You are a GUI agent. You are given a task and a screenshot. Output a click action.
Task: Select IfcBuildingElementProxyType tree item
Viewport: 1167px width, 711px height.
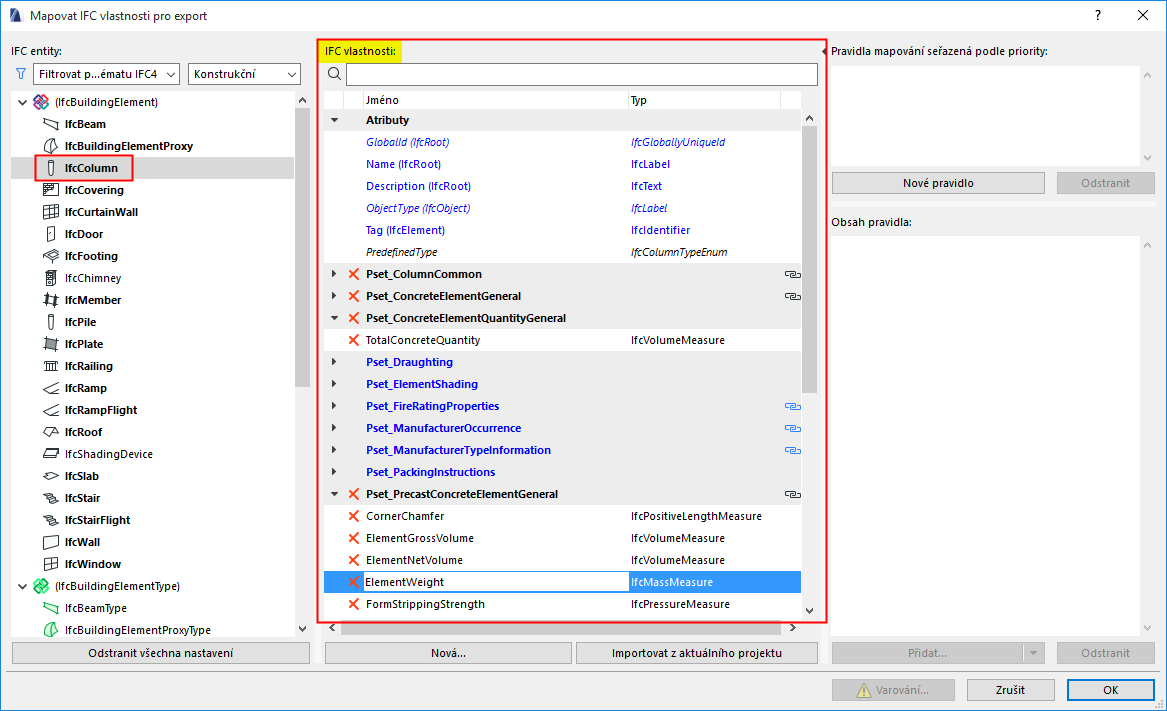coord(137,631)
